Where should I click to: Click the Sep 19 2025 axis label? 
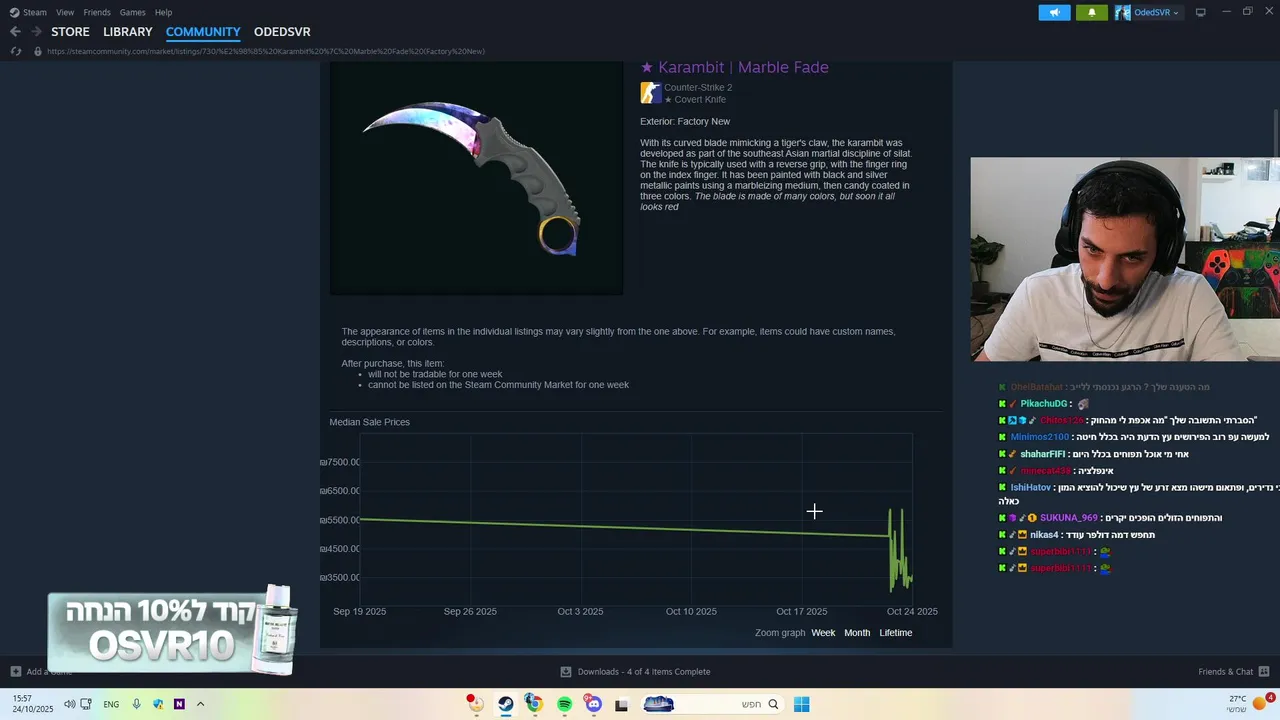(359, 611)
